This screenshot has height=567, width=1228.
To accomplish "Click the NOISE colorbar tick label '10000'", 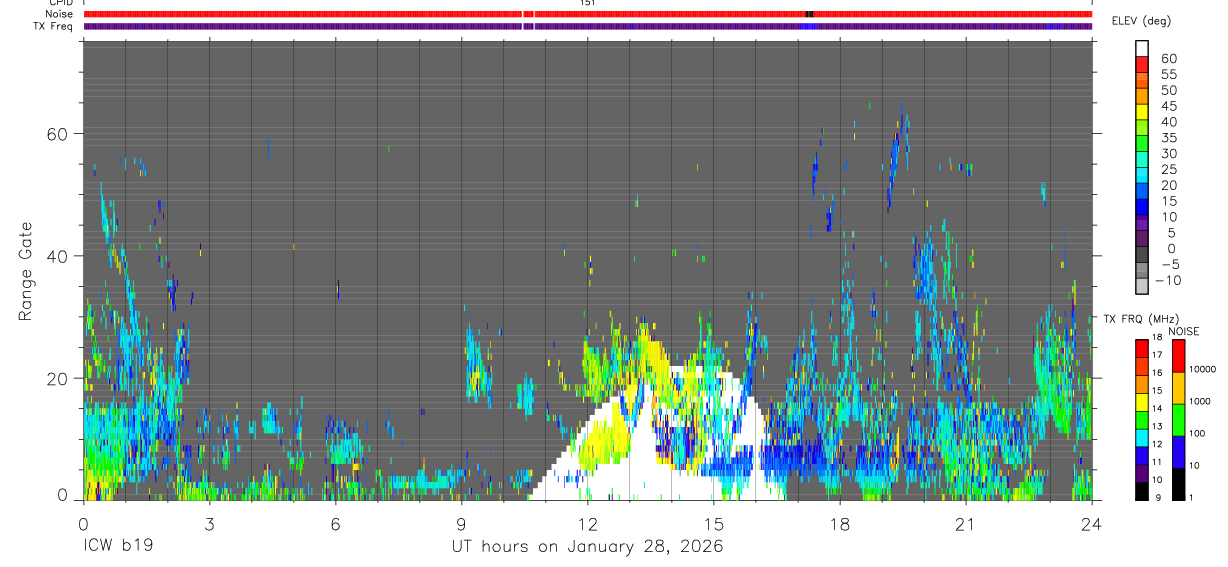I will [x=1203, y=369].
